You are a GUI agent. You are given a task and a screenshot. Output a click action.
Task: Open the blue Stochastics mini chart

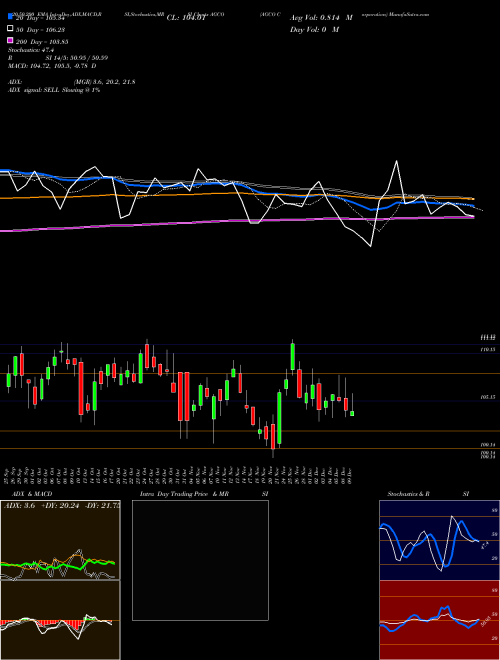439,540
